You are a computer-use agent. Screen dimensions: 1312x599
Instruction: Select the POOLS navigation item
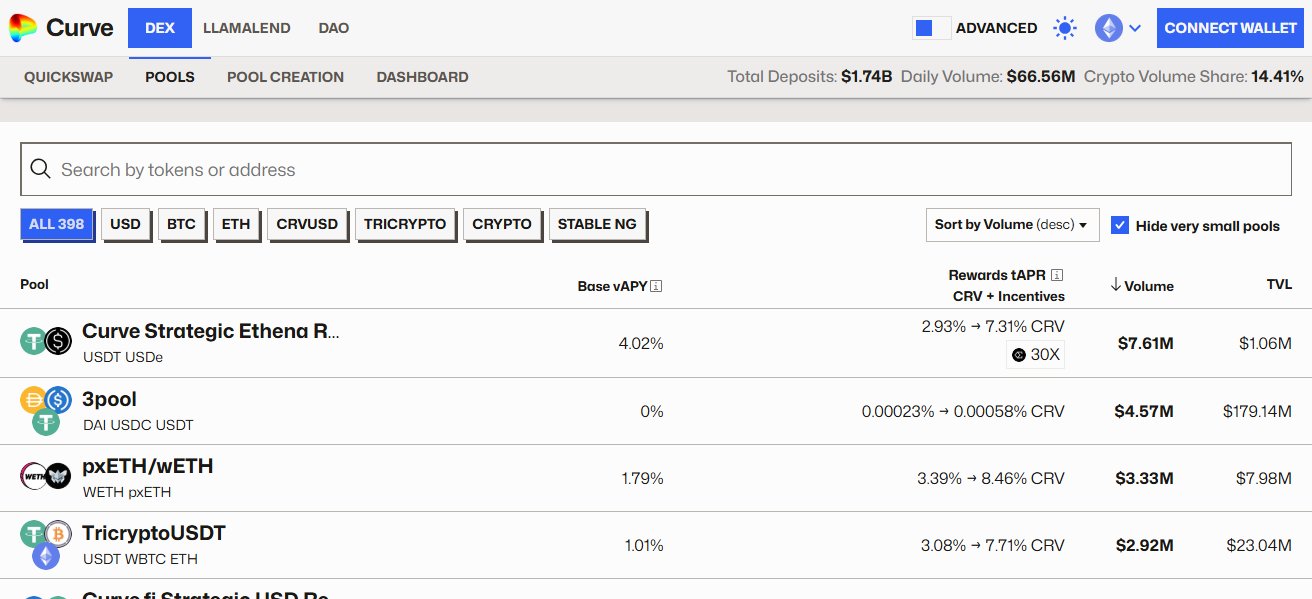tap(170, 77)
